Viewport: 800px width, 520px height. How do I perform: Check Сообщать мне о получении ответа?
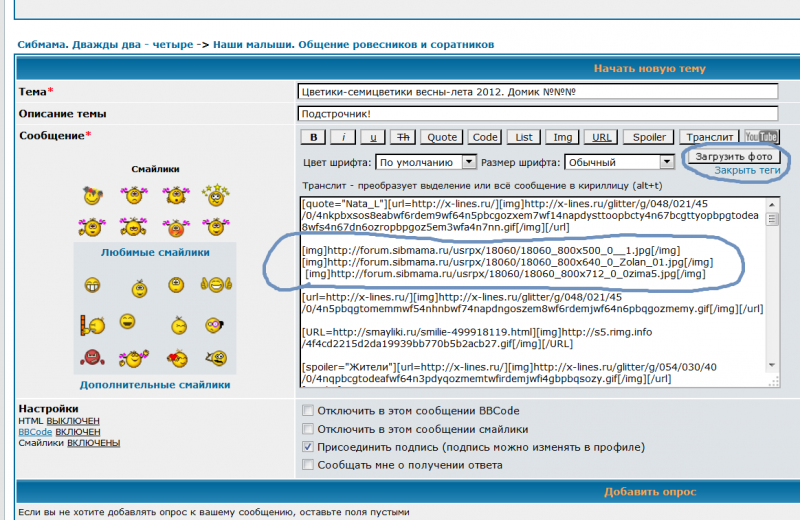(308, 465)
